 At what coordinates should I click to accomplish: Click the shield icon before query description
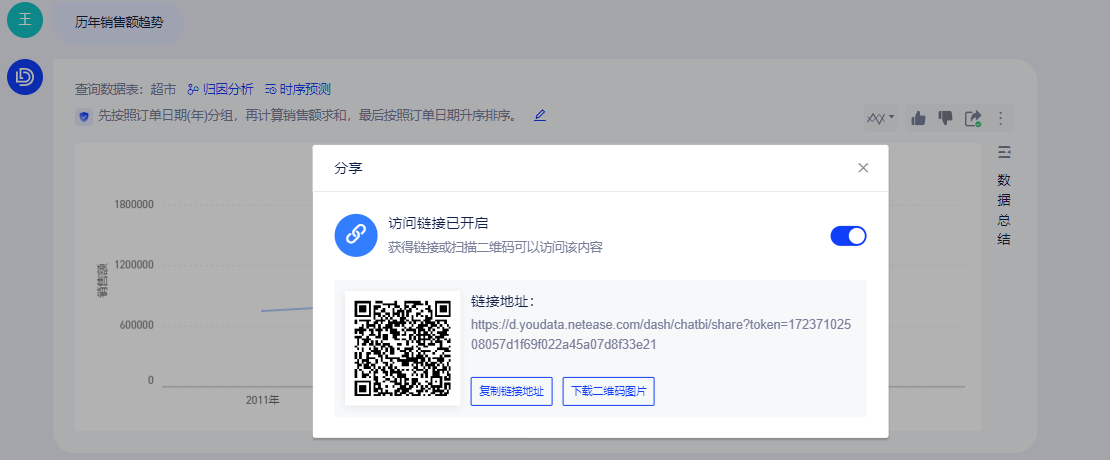tap(84, 116)
